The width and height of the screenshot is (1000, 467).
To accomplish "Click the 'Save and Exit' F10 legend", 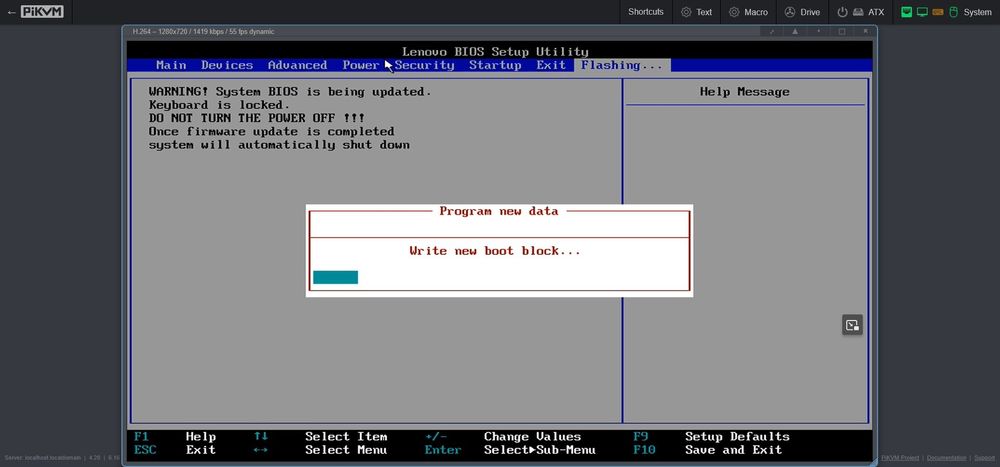I will [733, 450].
